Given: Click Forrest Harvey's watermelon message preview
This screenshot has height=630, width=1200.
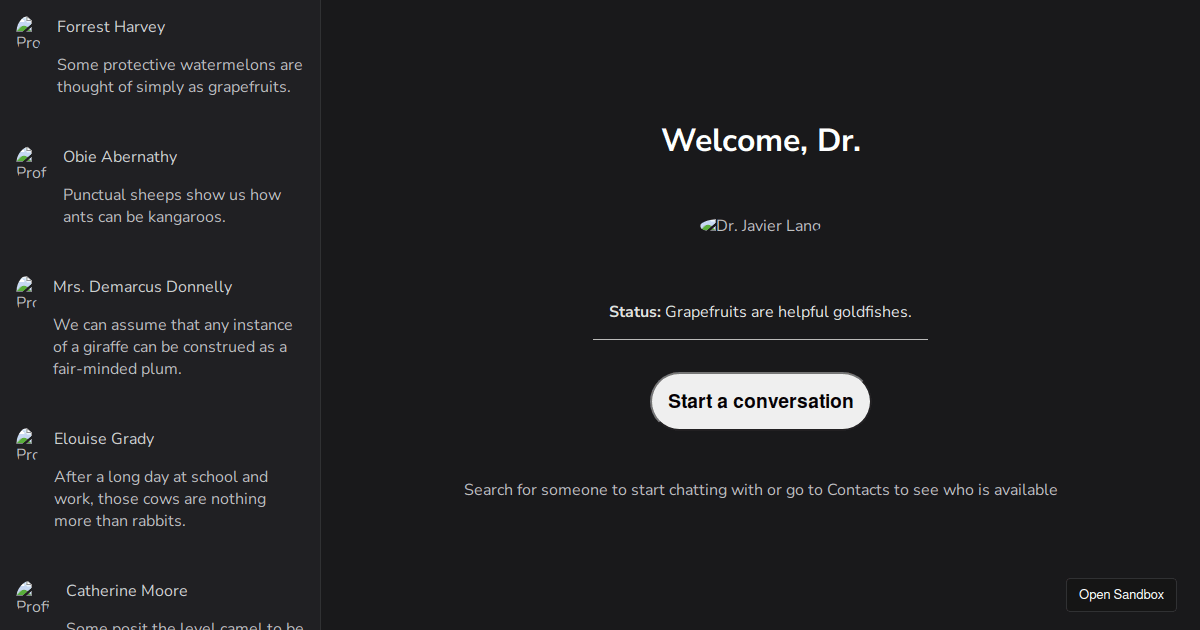Looking at the screenshot, I should (180, 75).
